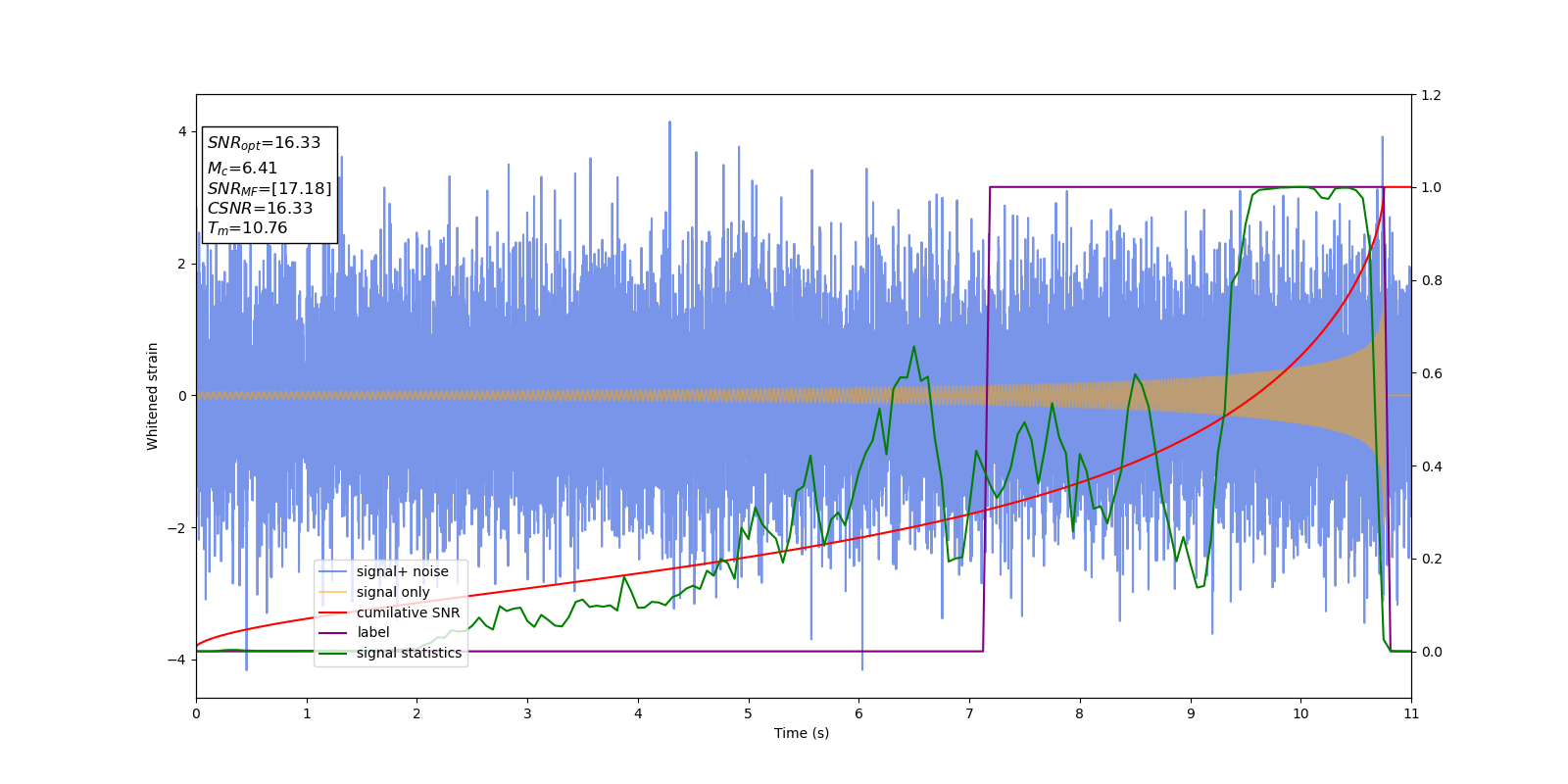Click the x-axis tick label 0
1568x784 pixels.
[x=196, y=713]
